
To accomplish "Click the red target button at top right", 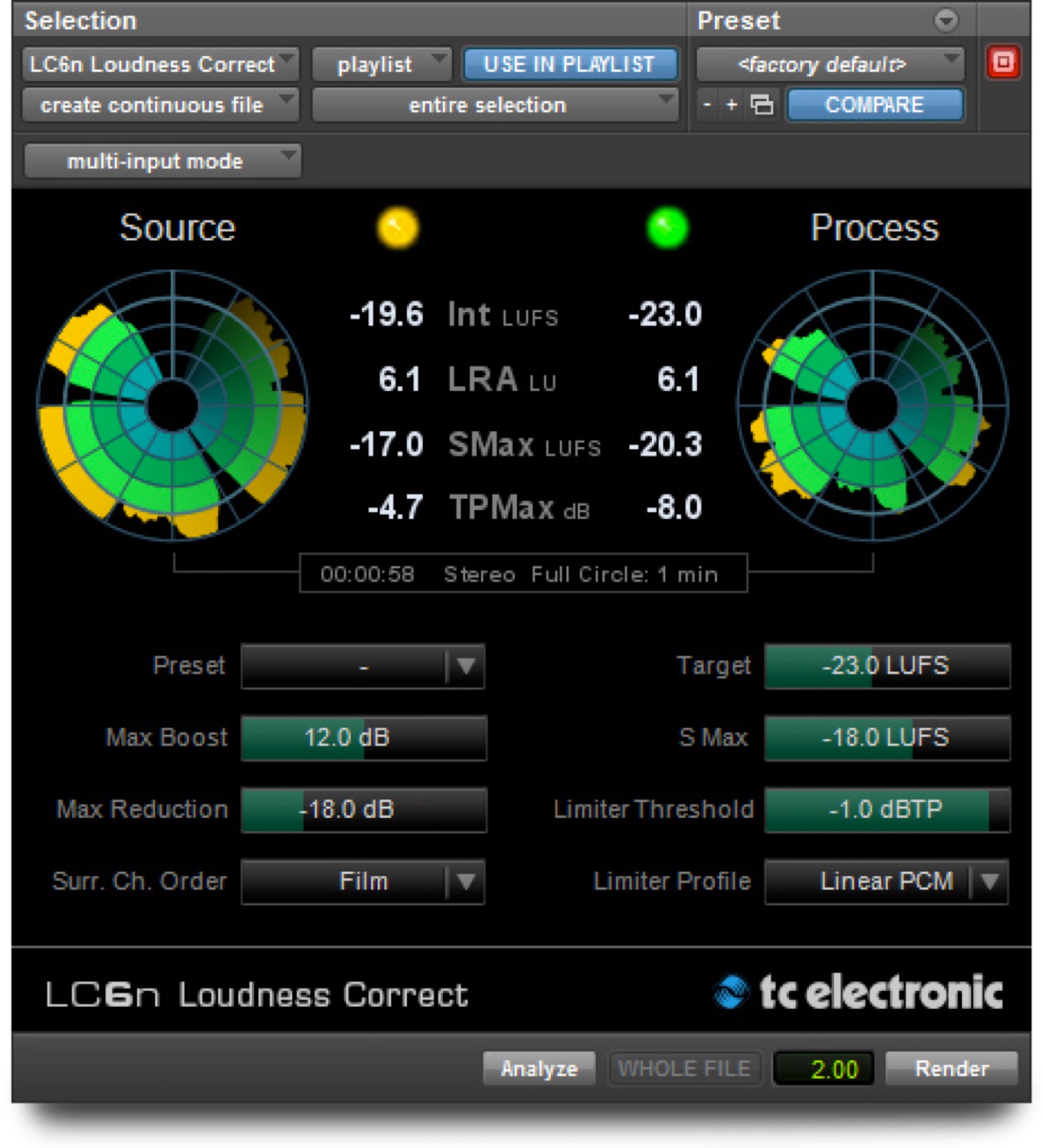I will click(x=1003, y=62).
